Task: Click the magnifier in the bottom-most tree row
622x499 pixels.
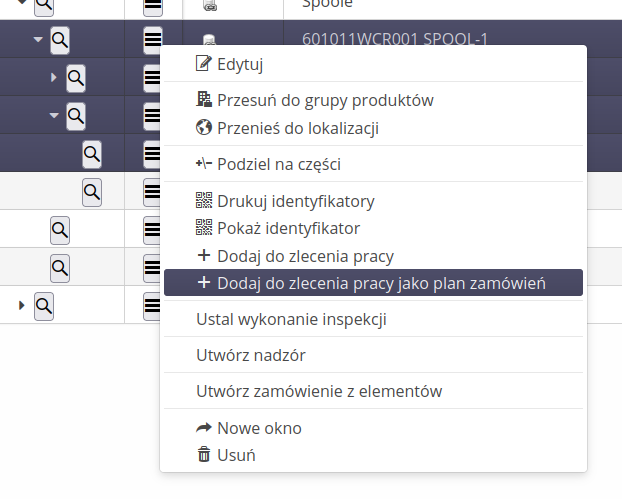Action: (44, 304)
